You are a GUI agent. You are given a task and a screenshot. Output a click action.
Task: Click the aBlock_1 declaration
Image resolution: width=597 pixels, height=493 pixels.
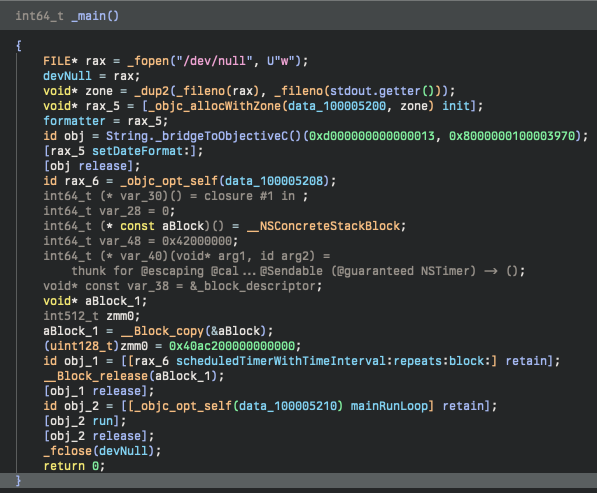(x=113, y=301)
